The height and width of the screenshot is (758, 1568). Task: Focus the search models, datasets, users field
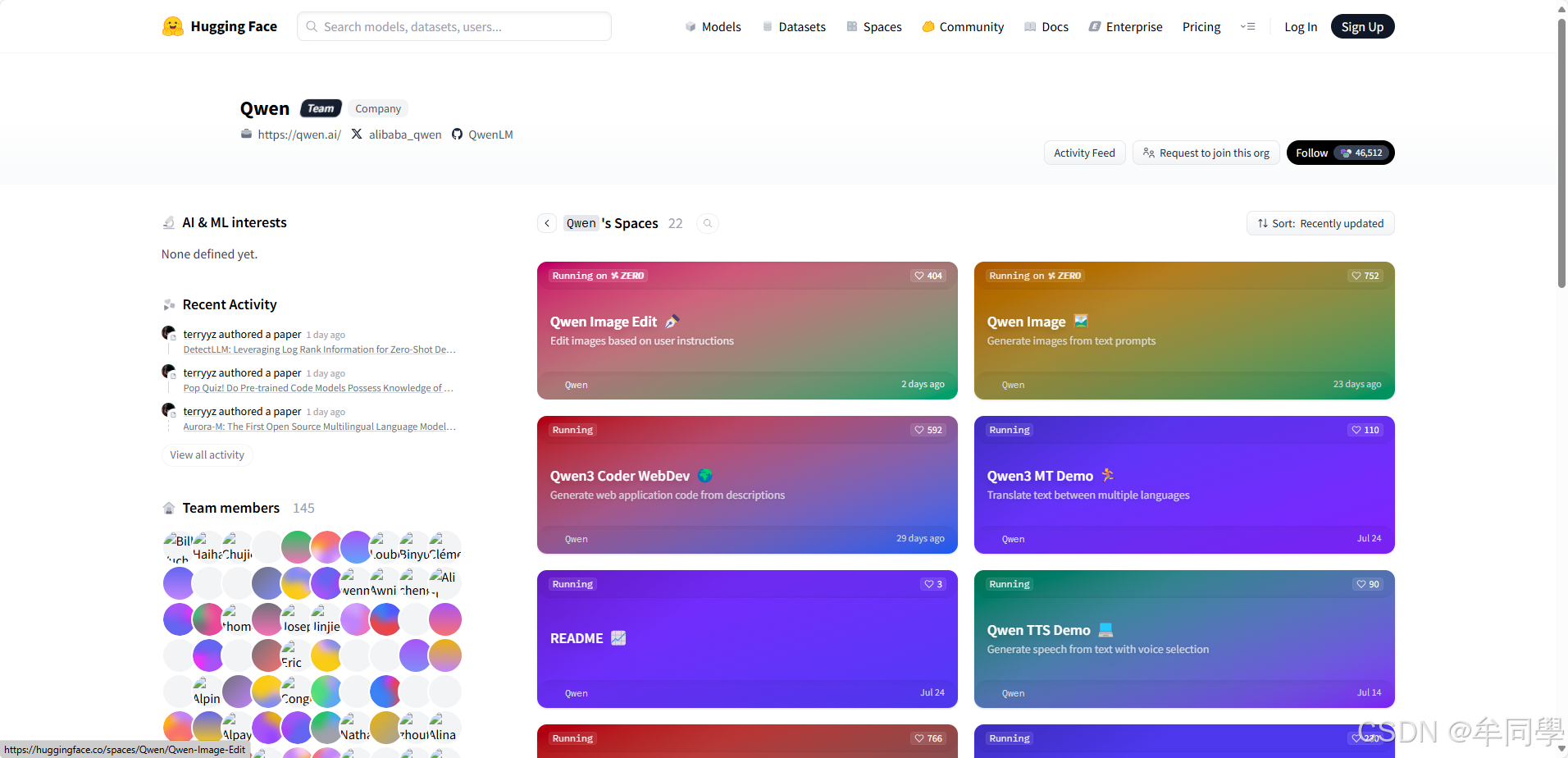pos(454,26)
